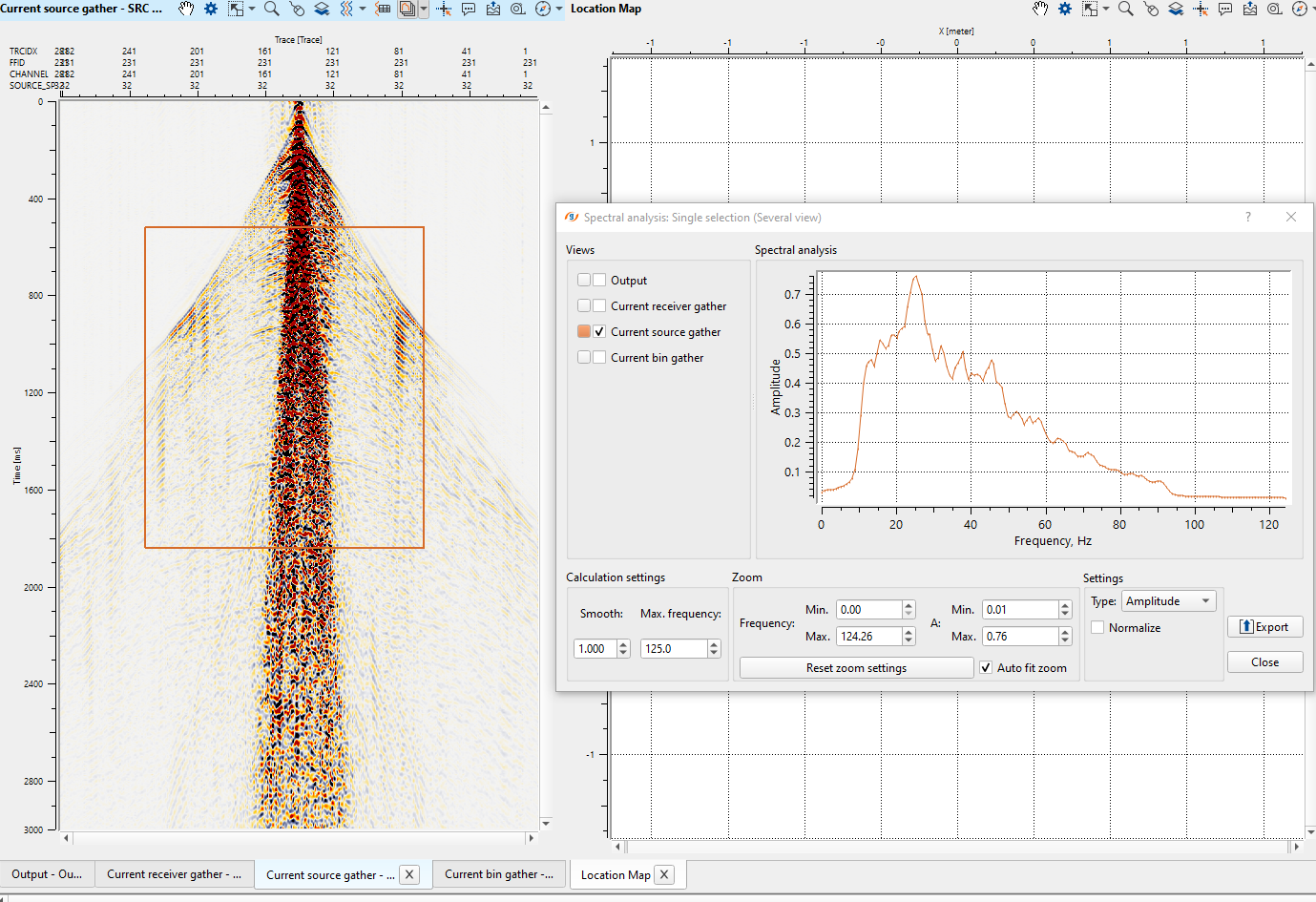
Task: Click the export image icon in the Location Map toolbar
Action: click(x=1250, y=9)
